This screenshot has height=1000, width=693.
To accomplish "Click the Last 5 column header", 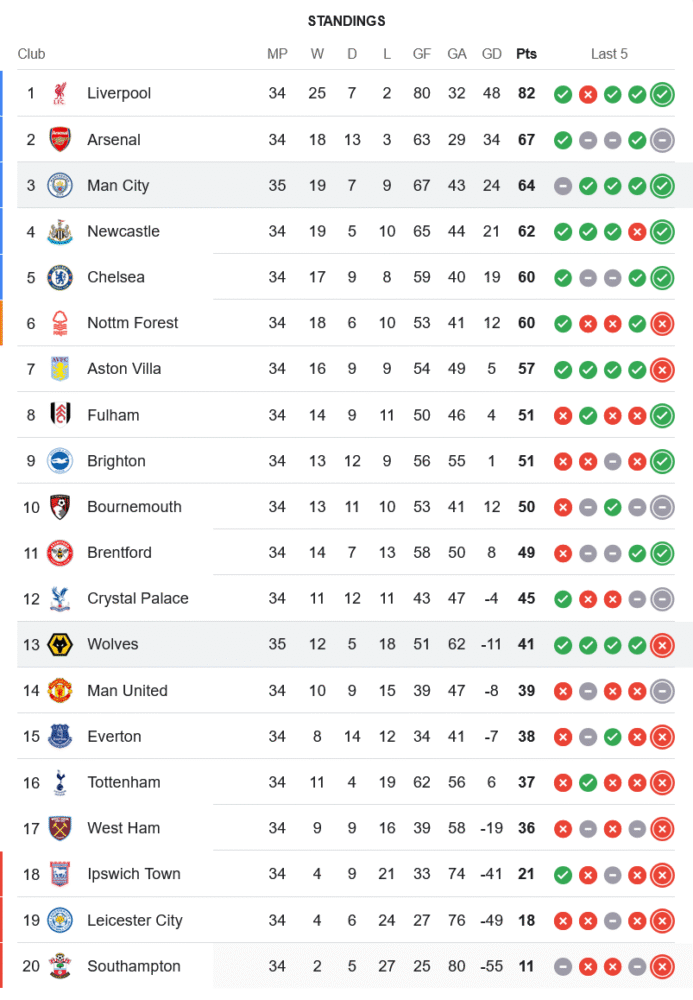I will point(609,54).
